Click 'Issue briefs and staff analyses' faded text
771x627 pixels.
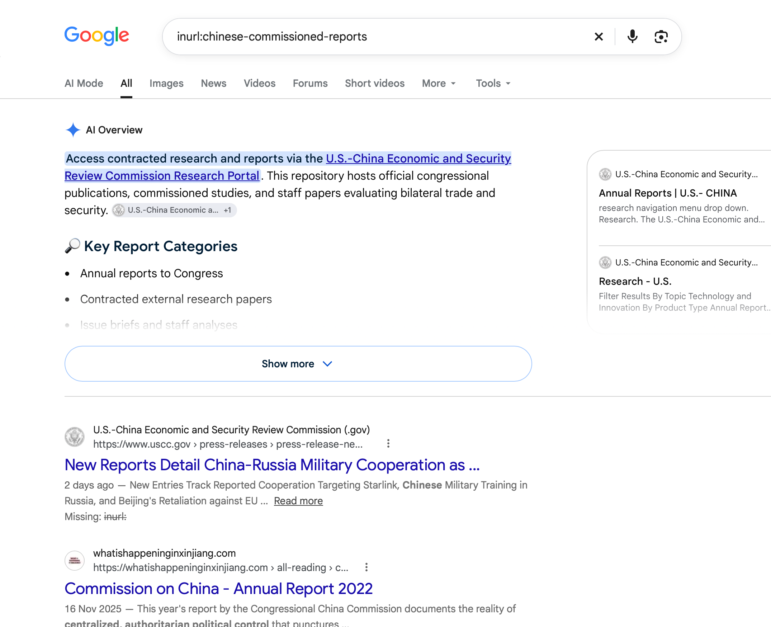tap(158, 325)
